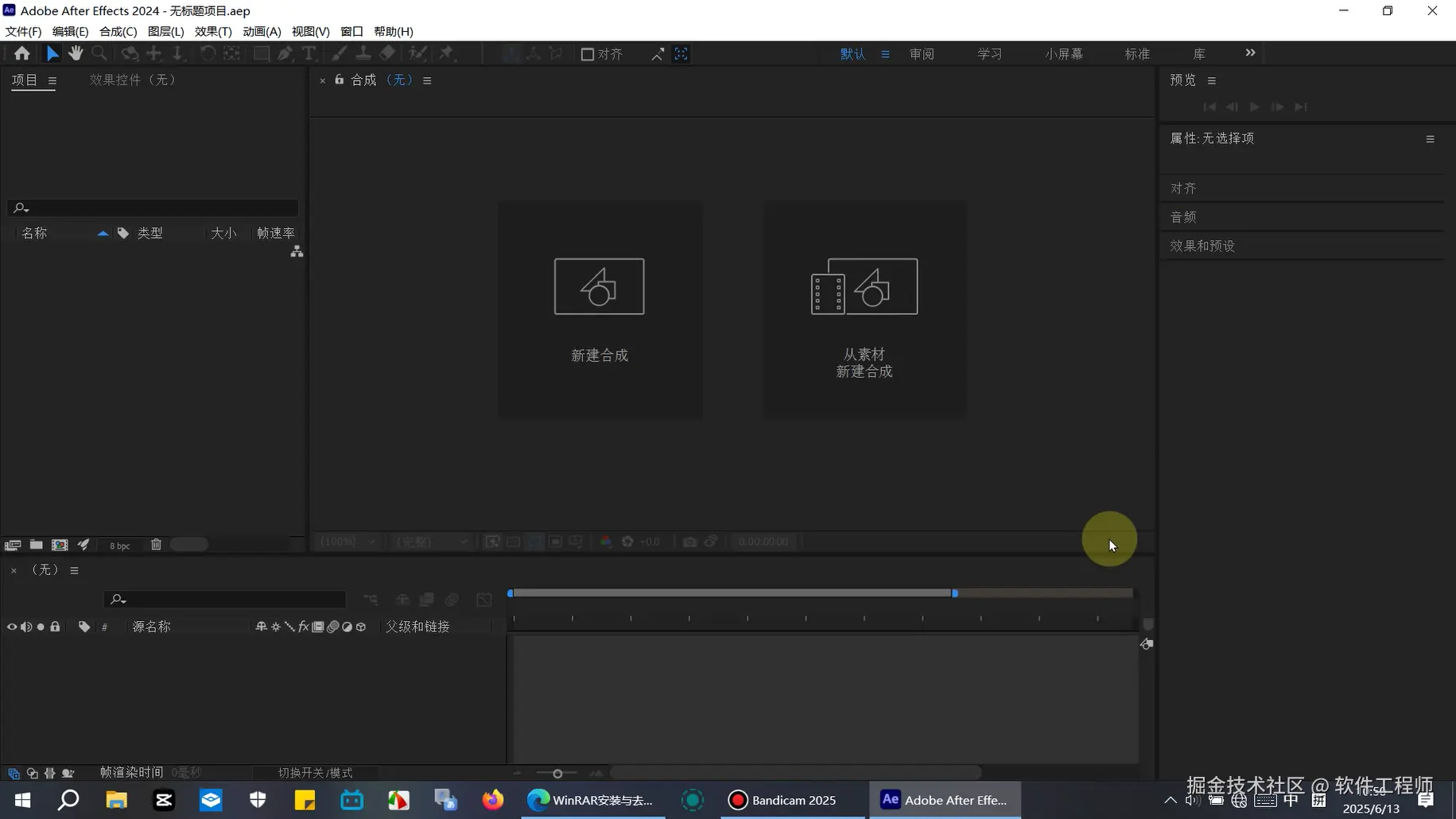Click the new composition icon in Project footer
Image resolution: width=1456 pixels, height=819 pixels.
coord(60,545)
